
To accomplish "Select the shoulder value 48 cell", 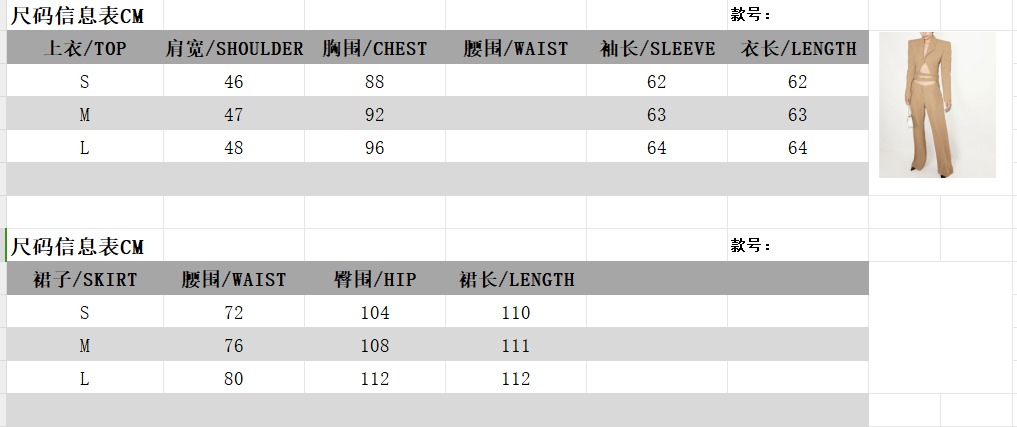I will coord(234,148).
